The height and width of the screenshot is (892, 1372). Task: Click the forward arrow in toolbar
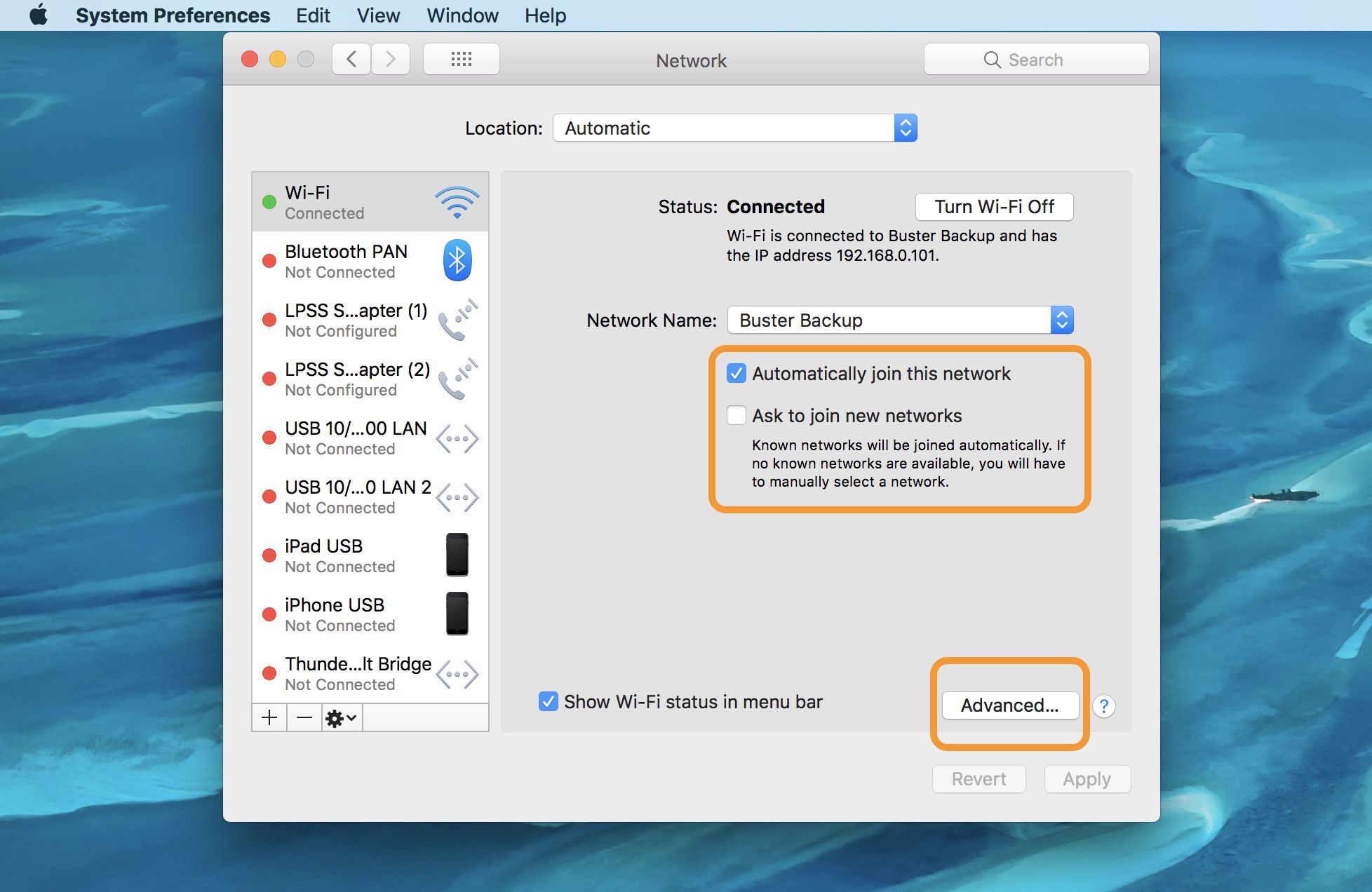391,60
